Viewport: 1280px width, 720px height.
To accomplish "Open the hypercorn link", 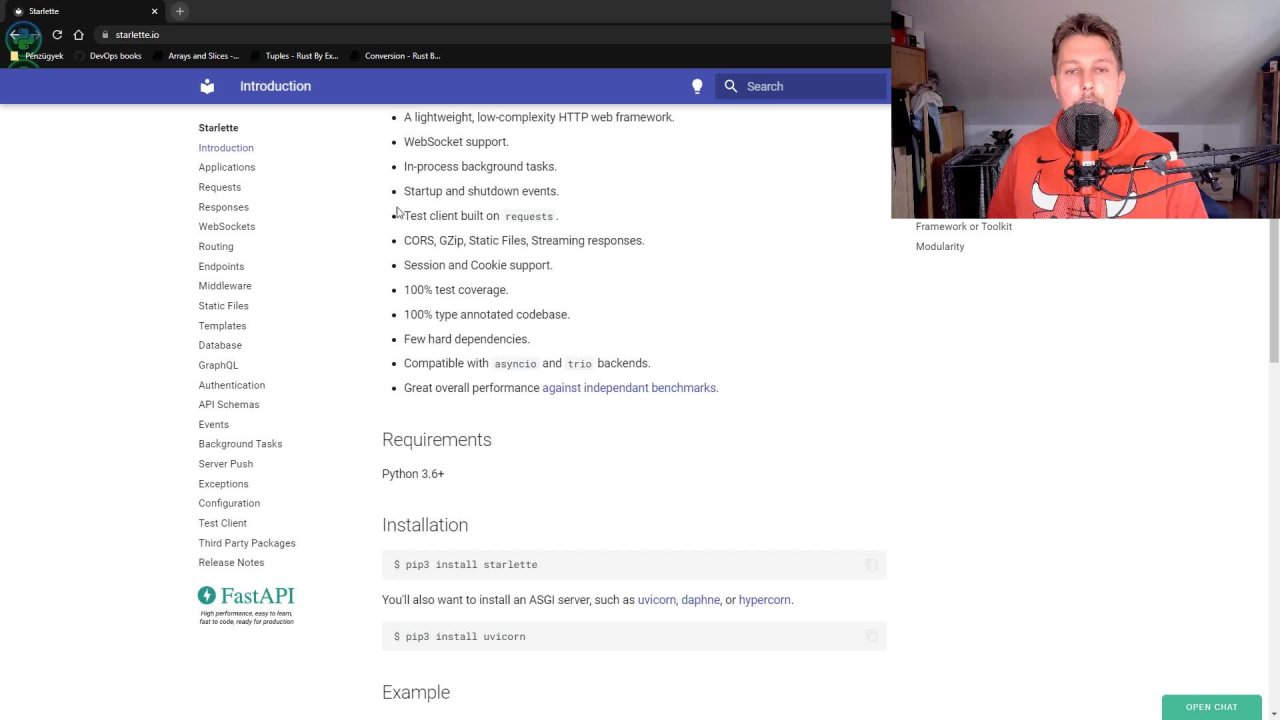I will 764,600.
